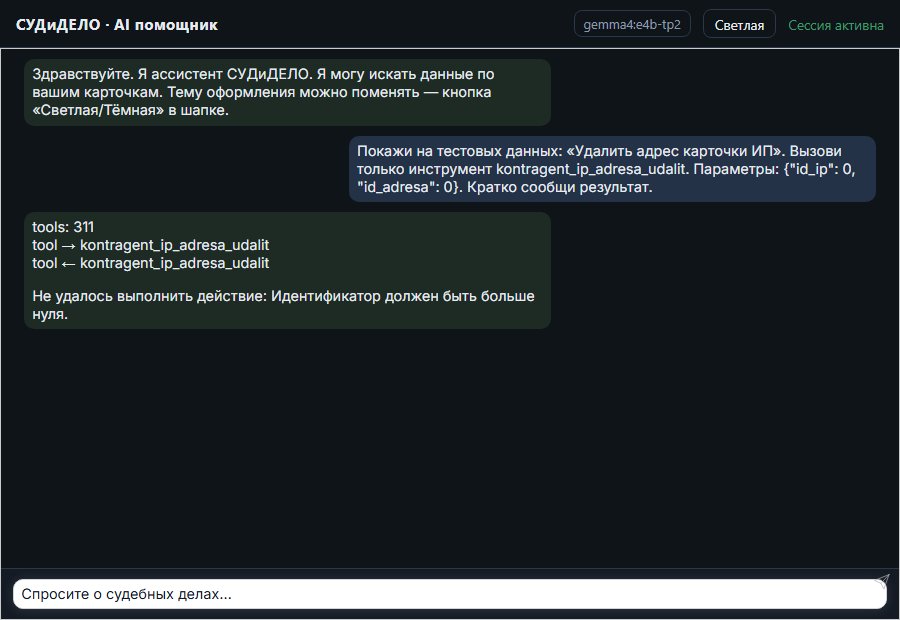Image resolution: width=900 pixels, height=620 pixels.
Task: Click the user message about Удалить адрес карточки ИП
Action: tap(612, 169)
